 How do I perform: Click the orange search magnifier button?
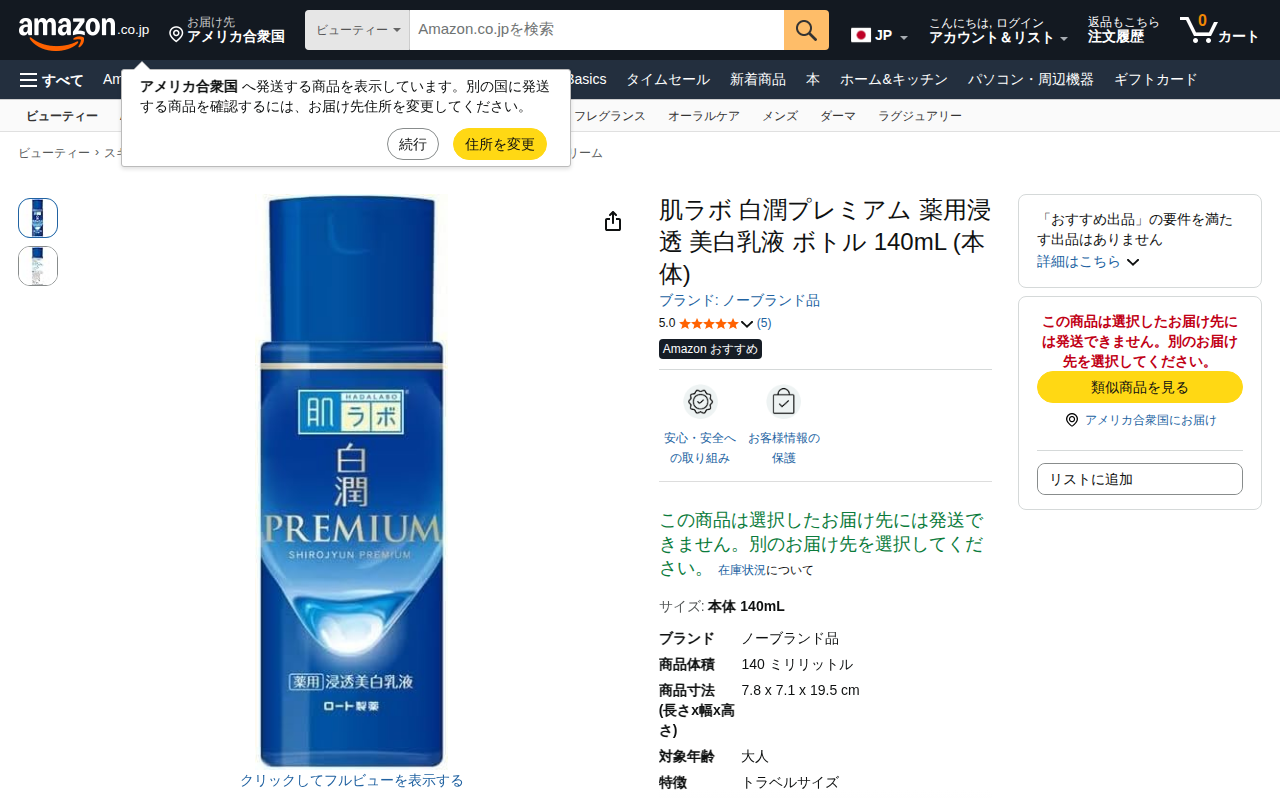click(x=806, y=30)
